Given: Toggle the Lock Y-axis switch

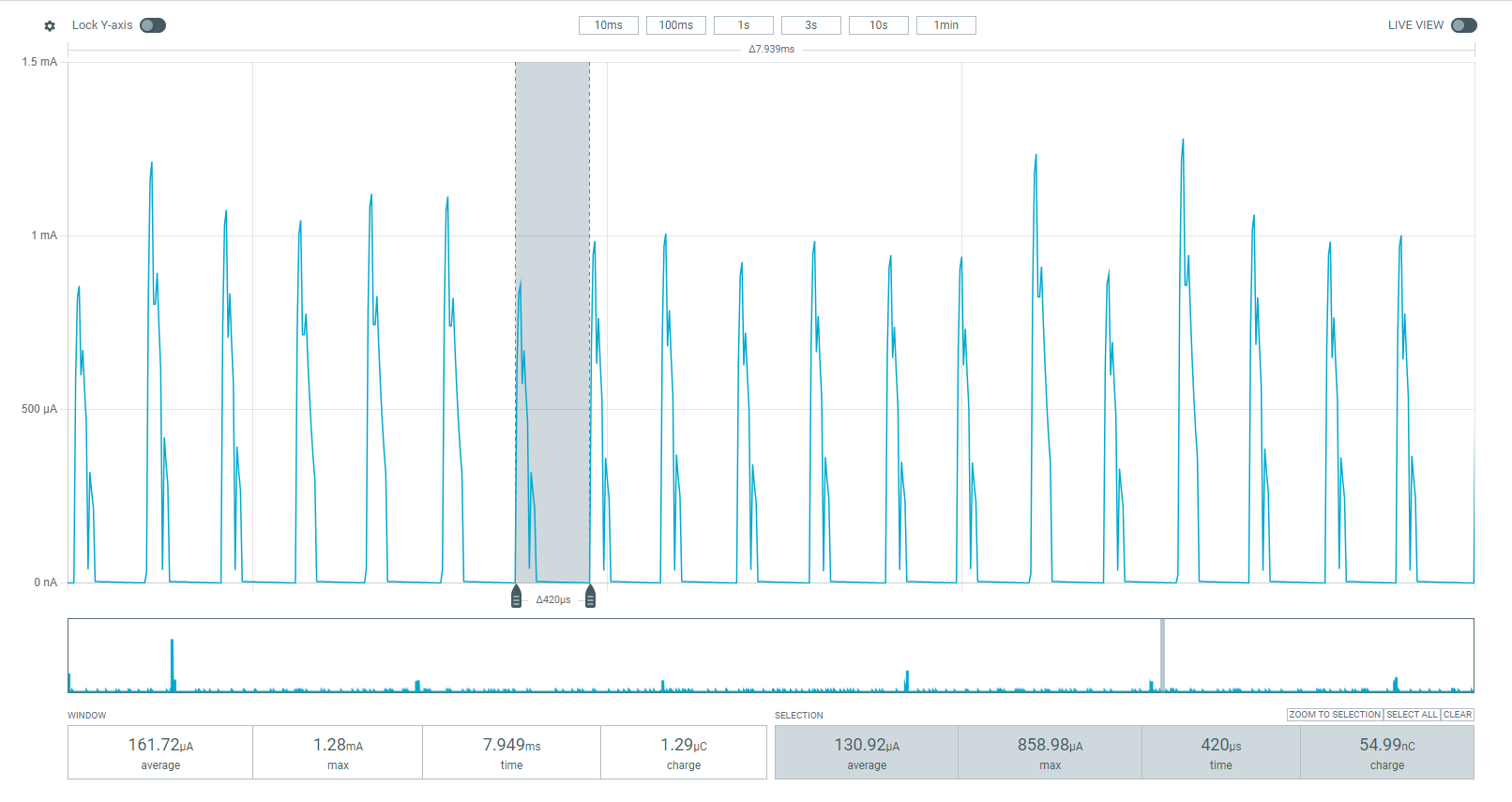Looking at the screenshot, I should point(153,25).
